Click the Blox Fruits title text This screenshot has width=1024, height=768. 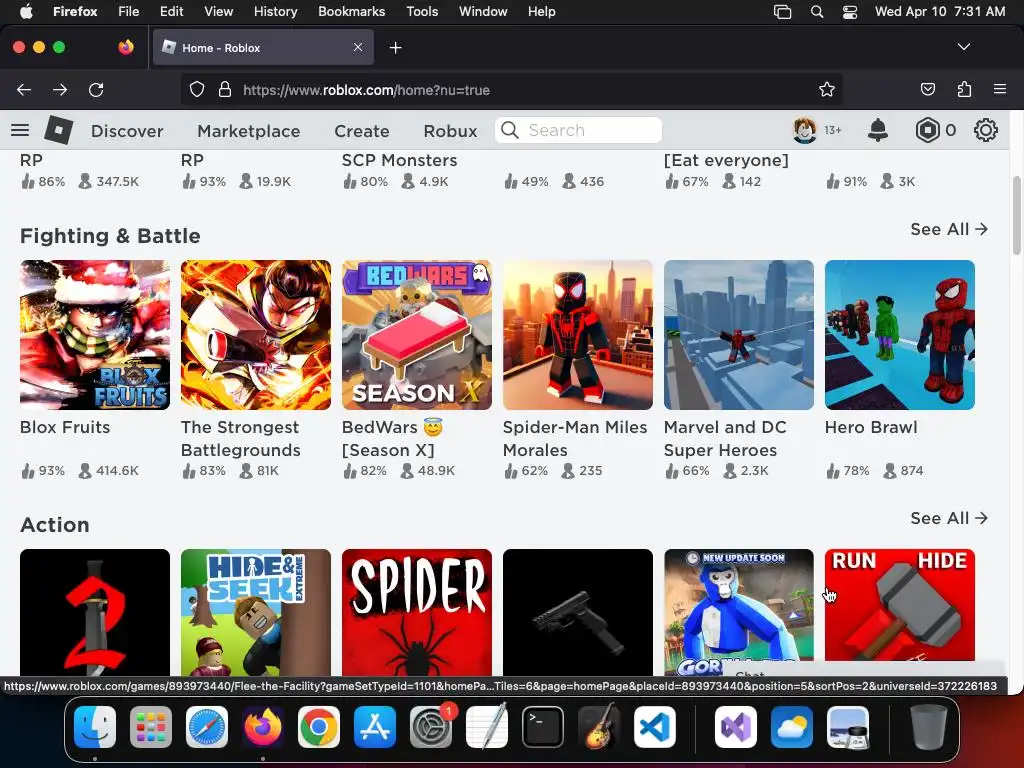pos(65,427)
